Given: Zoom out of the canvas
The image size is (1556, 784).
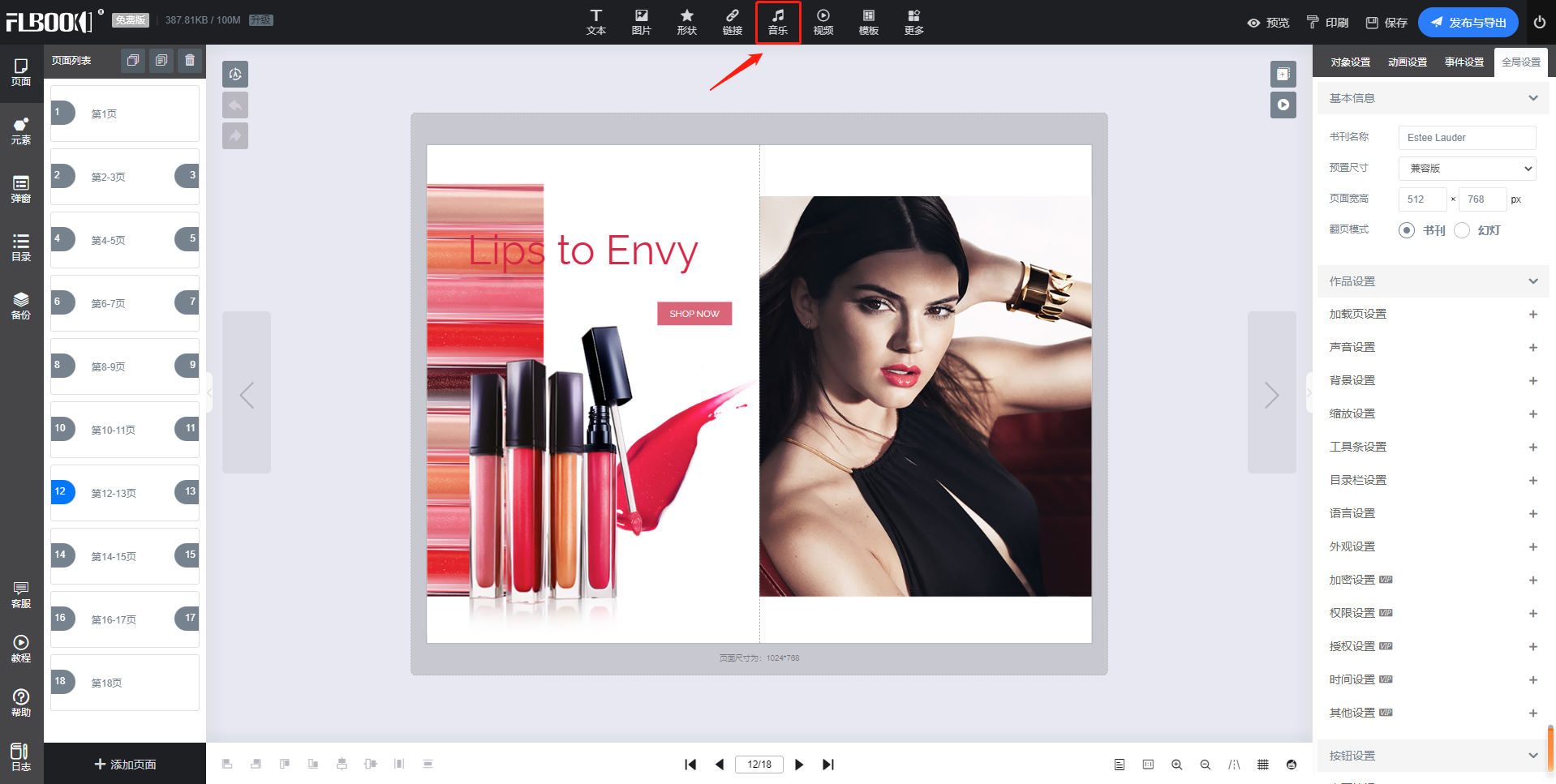Looking at the screenshot, I should coord(1206,765).
